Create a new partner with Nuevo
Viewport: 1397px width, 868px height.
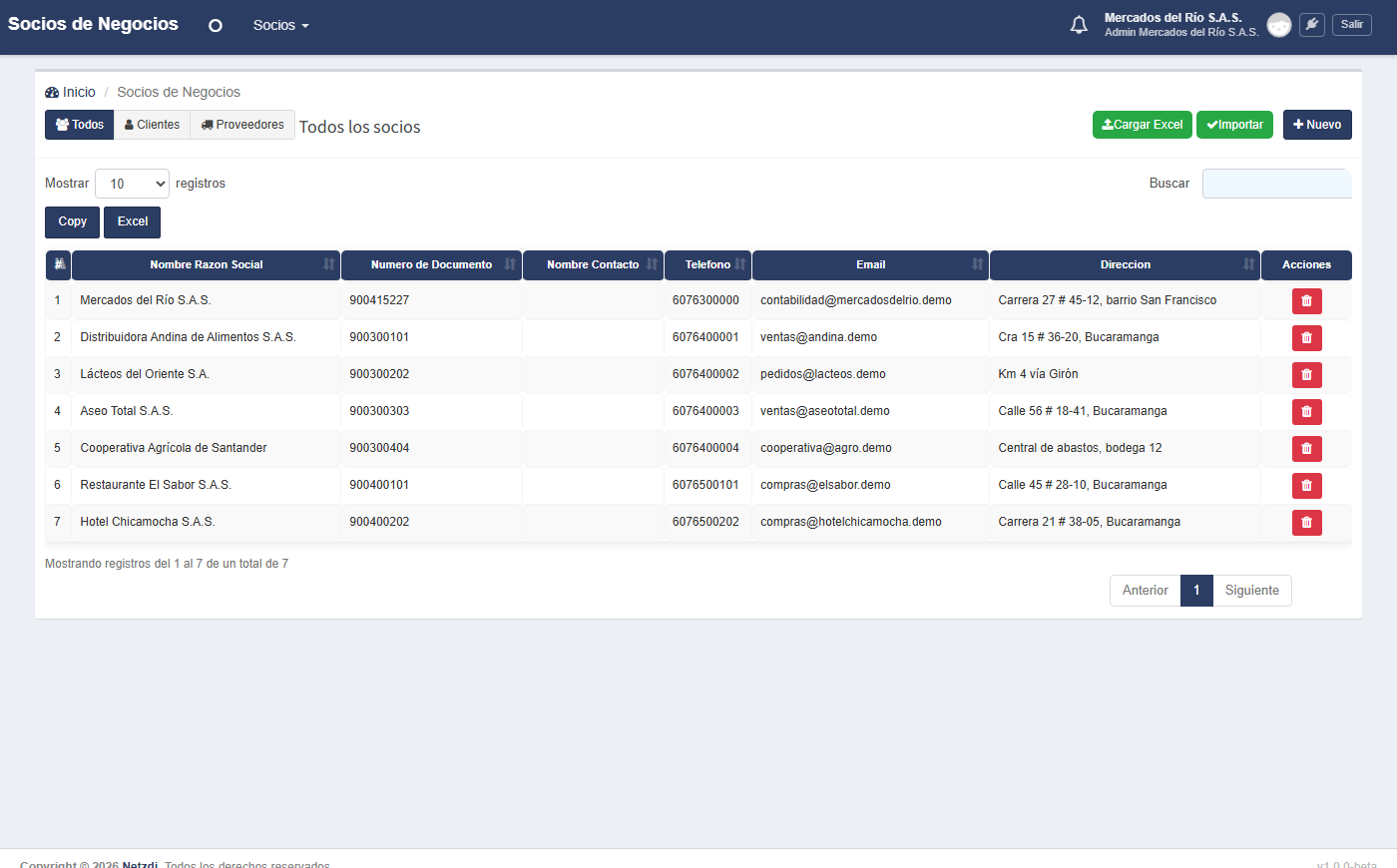pos(1317,125)
